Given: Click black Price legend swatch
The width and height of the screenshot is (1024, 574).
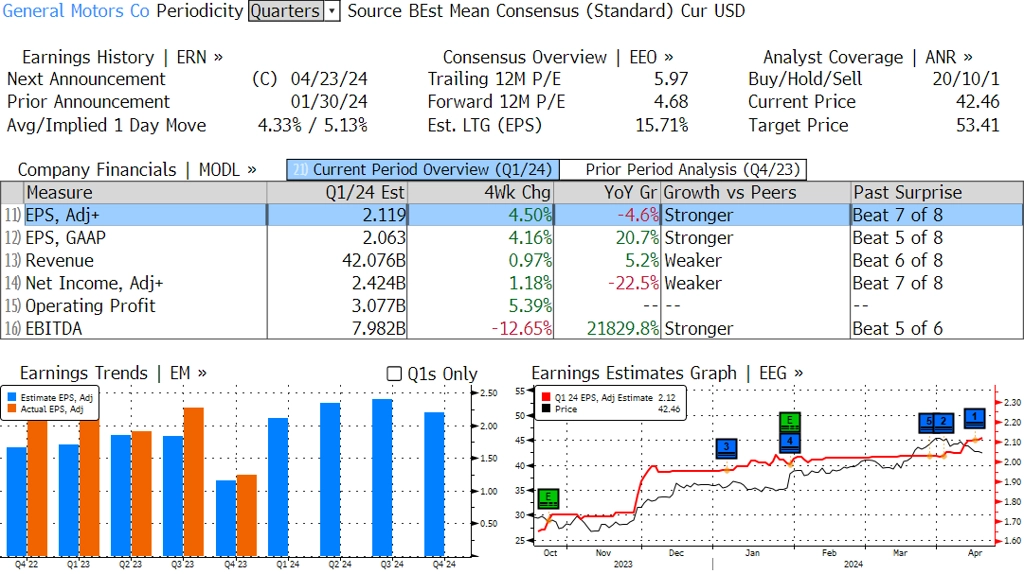Looking at the screenshot, I should tap(546, 409).
